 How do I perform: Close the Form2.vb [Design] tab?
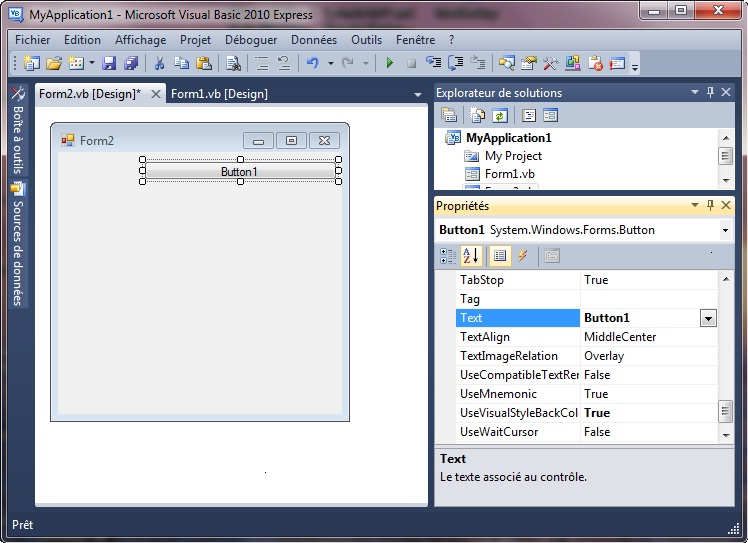156,94
